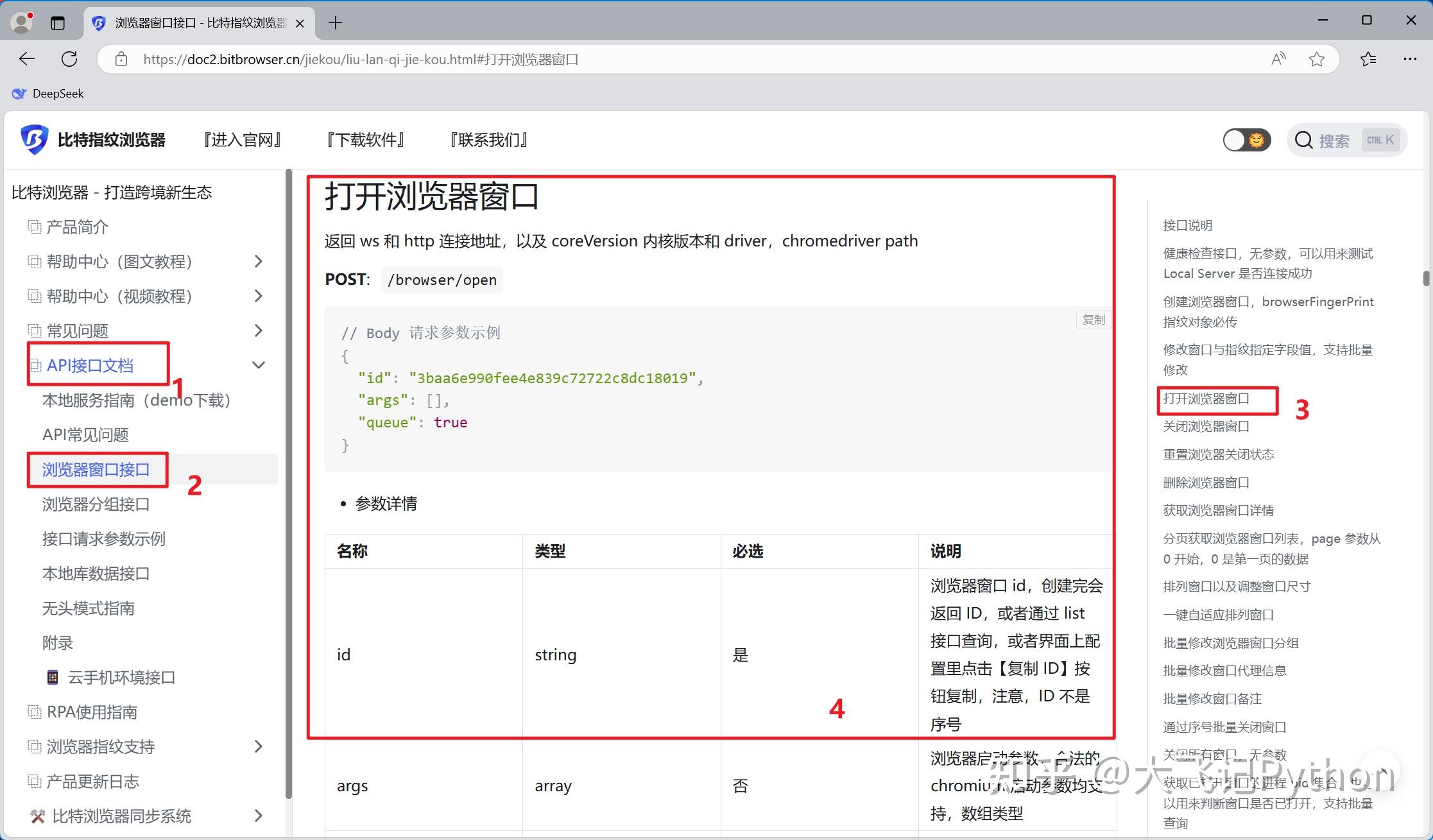Select 浏览器分组接口 sidebar item

click(x=96, y=504)
